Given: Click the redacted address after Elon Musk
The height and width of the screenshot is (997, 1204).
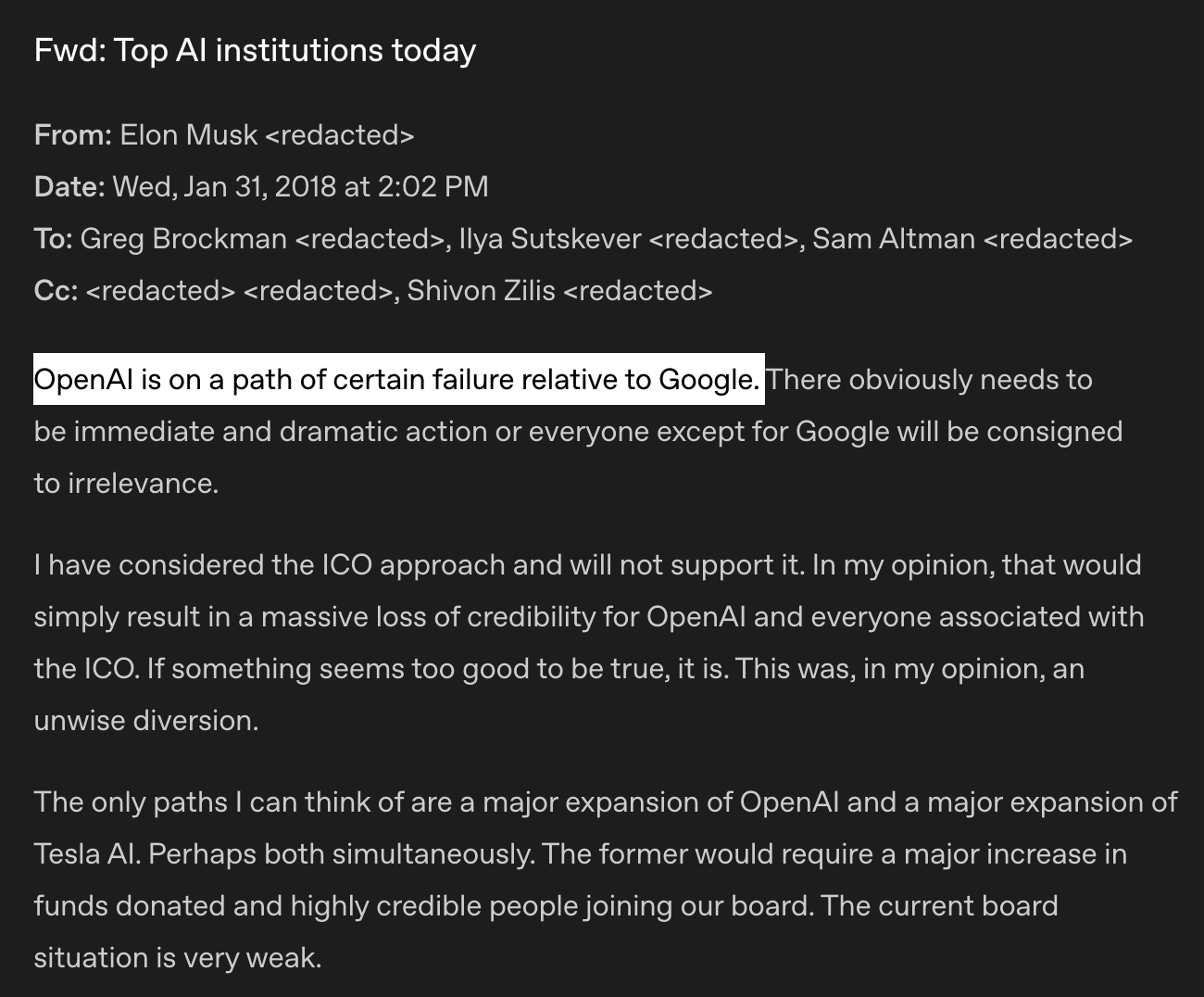Looking at the screenshot, I should tap(339, 135).
